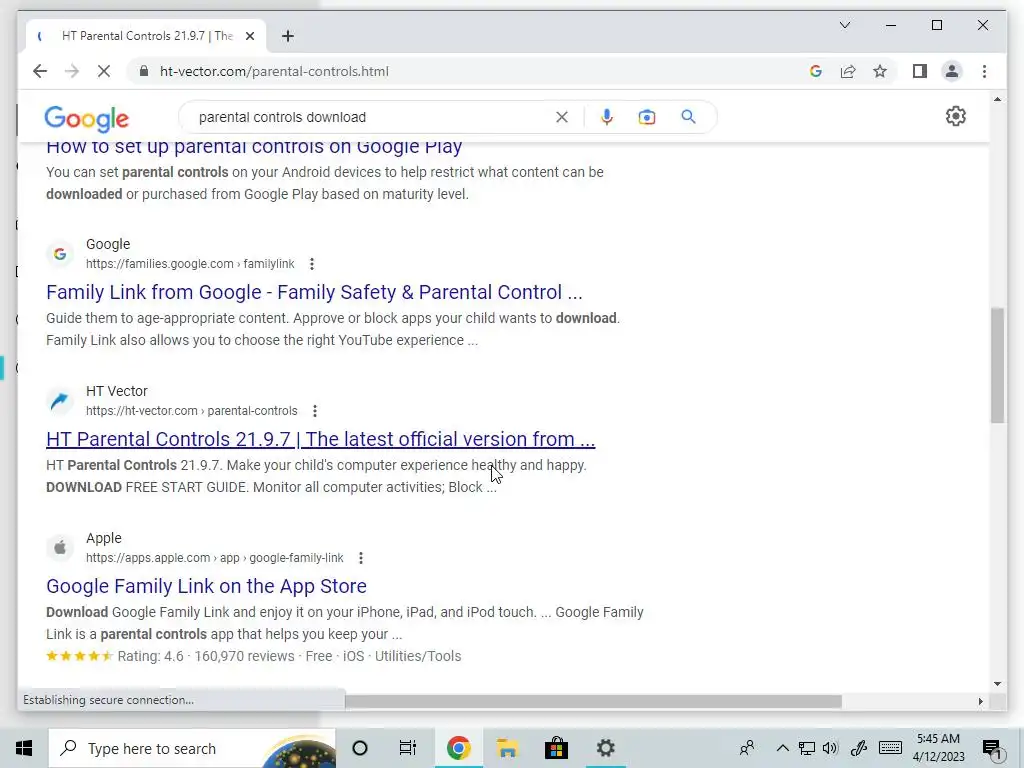Click the scroll up arrow
1024x768 pixels.
[x=997, y=99]
